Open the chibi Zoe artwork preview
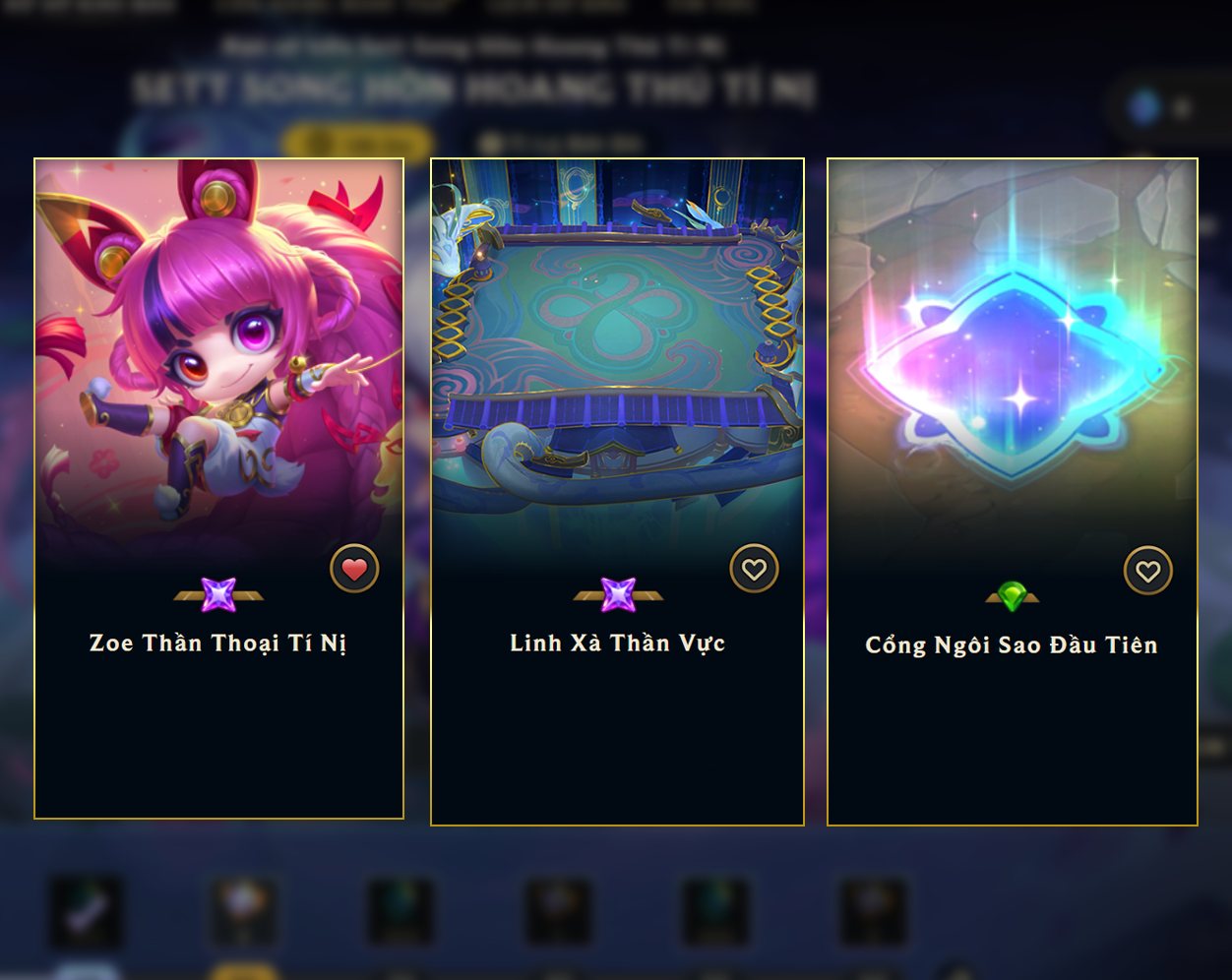This screenshot has width=1232, height=980. coord(219,354)
